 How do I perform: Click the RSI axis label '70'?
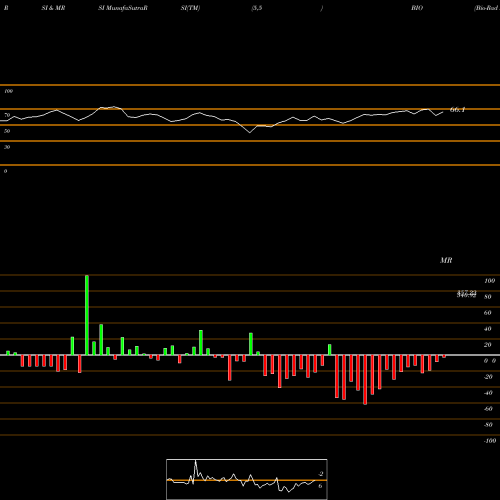(x=7, y=115)
